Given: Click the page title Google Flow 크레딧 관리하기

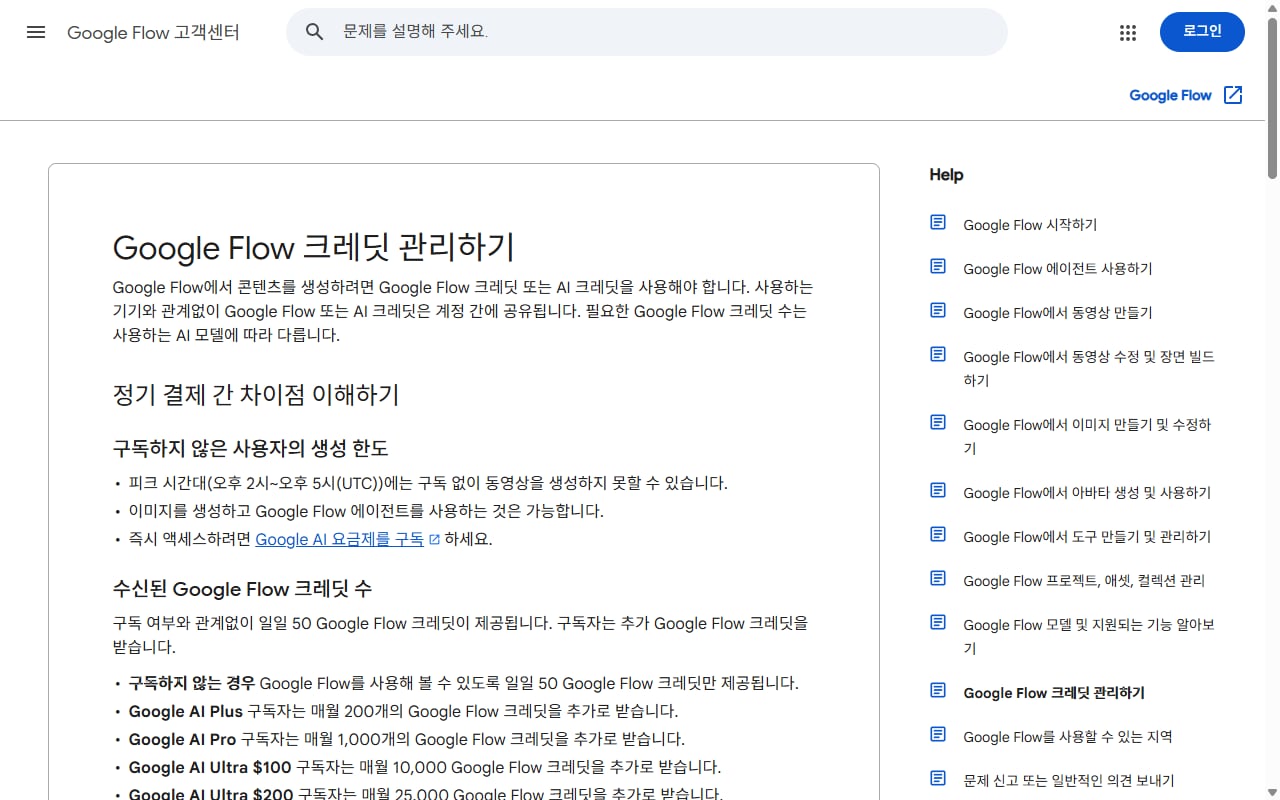Looking at the screenshot, I should coord(314,247).
